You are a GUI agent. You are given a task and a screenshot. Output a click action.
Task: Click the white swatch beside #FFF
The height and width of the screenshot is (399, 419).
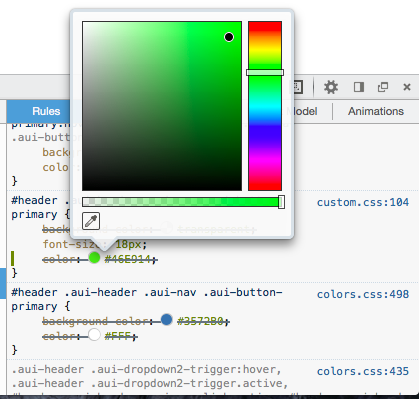coord(94,335)
